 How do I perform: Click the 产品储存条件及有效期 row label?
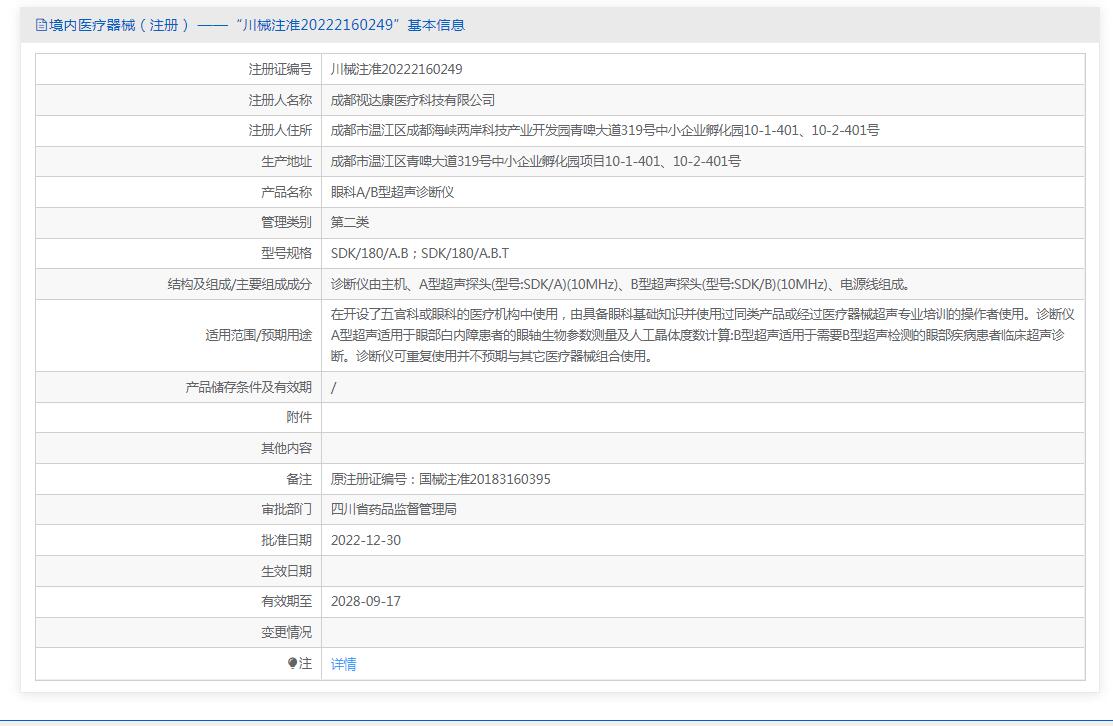[248, 387]
